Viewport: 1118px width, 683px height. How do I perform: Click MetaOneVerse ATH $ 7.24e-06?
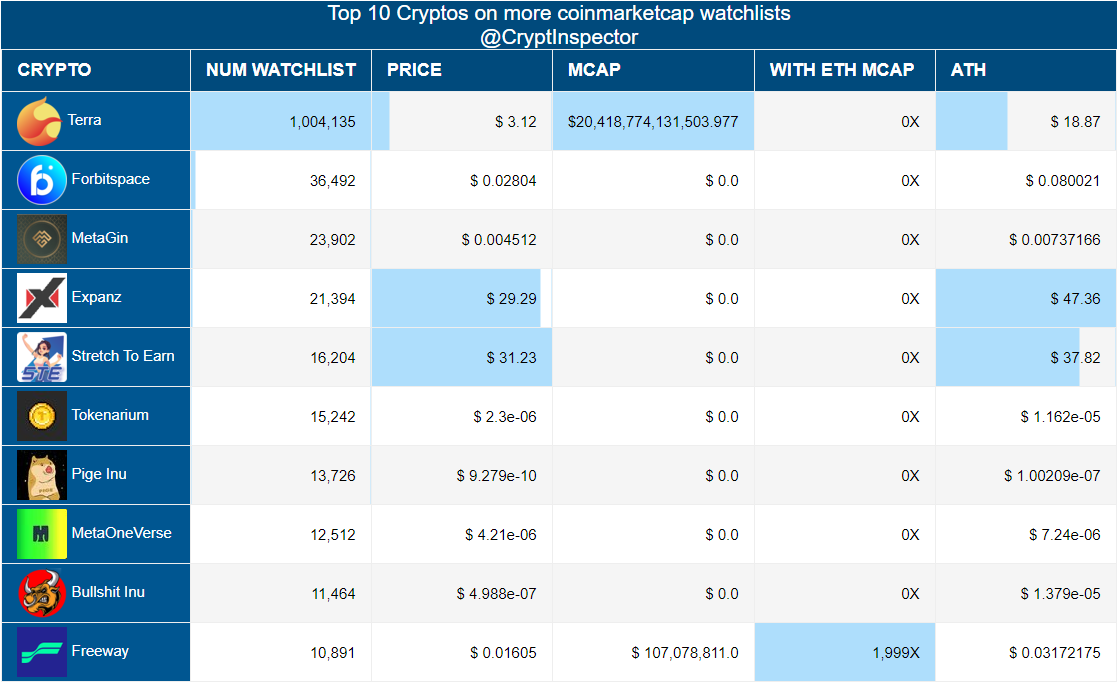(x=1065, y=535)
